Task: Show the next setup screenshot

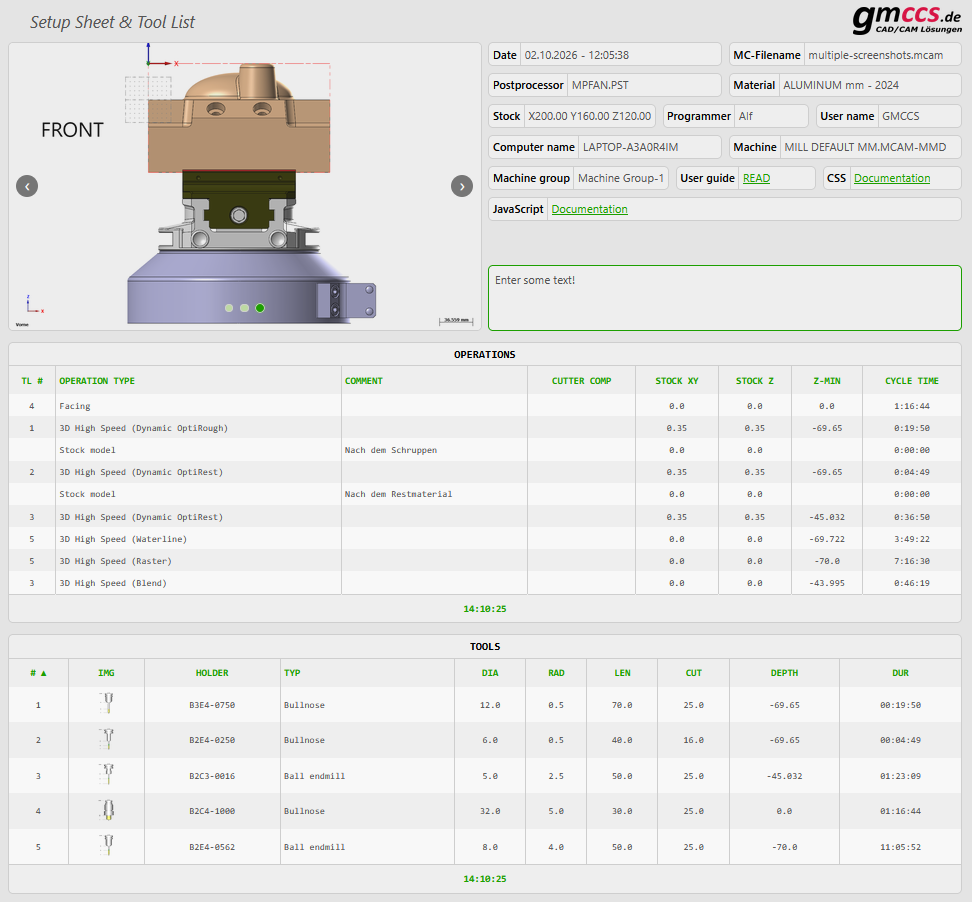Action: [x=462, y=186]
